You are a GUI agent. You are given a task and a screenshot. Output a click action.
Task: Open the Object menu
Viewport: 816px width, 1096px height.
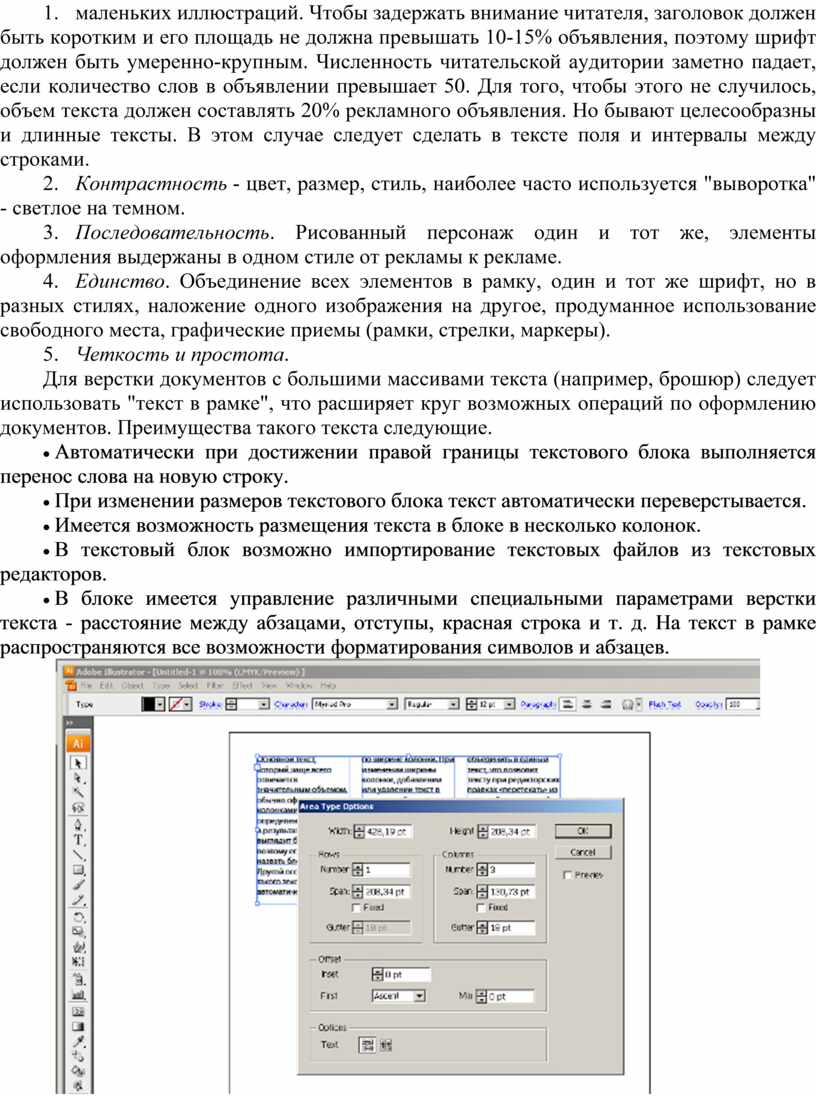132,686
